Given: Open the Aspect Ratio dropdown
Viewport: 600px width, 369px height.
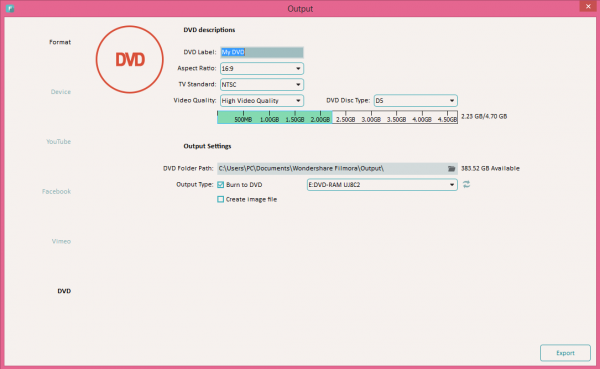Looking at the screenshot, I should (262, 69).
